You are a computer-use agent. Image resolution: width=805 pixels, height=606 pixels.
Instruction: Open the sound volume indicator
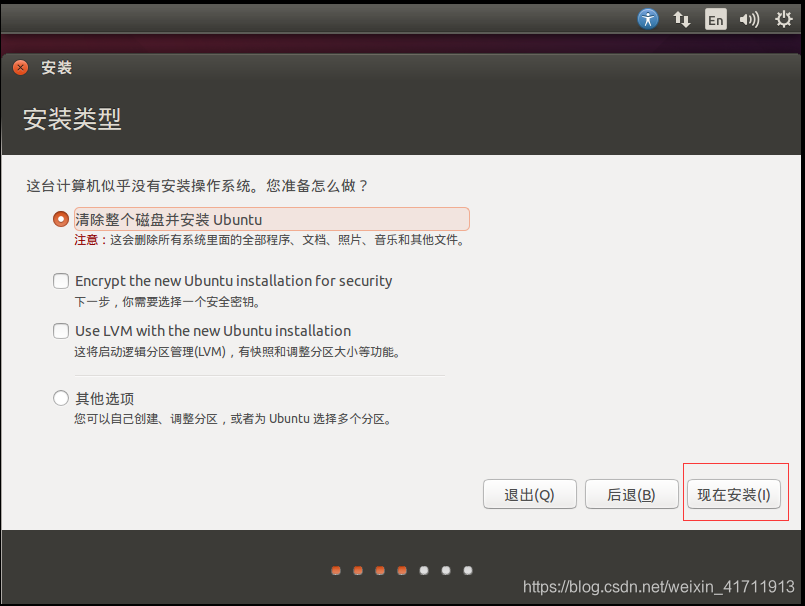pos(749,20)
